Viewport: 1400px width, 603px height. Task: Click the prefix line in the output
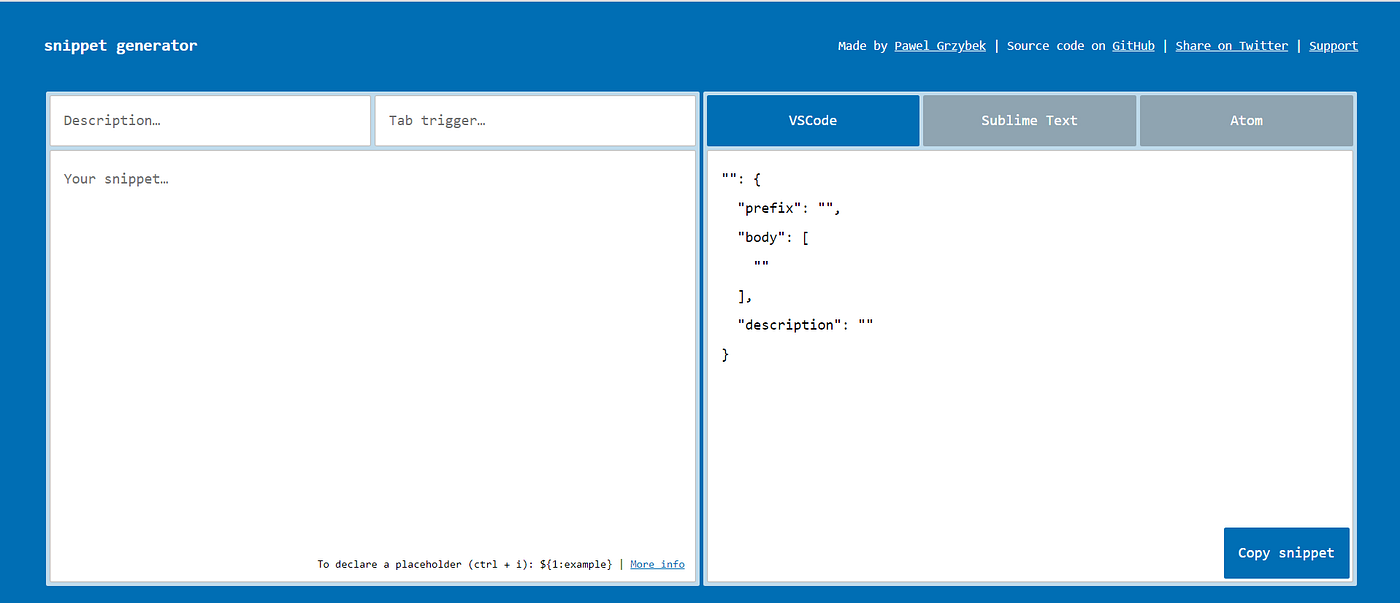pyautogui.click(x=790, y=207)
